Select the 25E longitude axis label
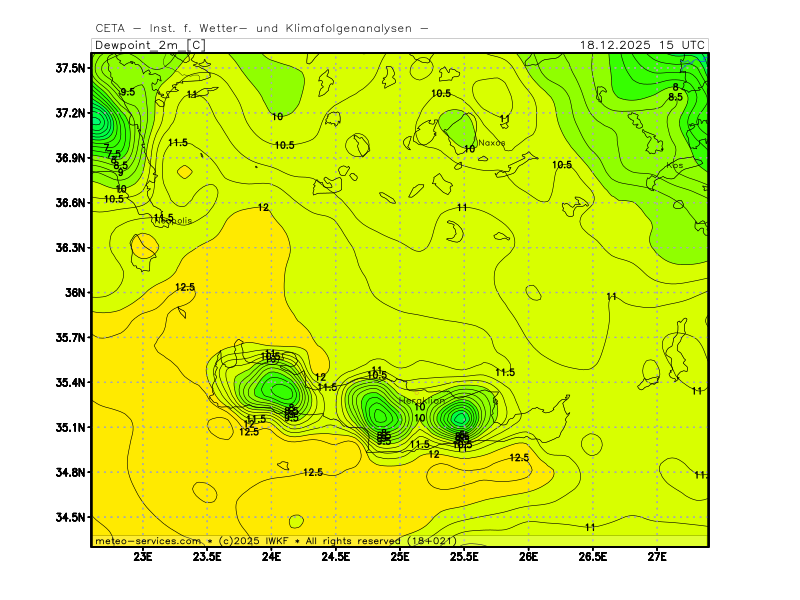Image resolution: width=800 pixels, height=600 pixels. click(x=400, y=556)
